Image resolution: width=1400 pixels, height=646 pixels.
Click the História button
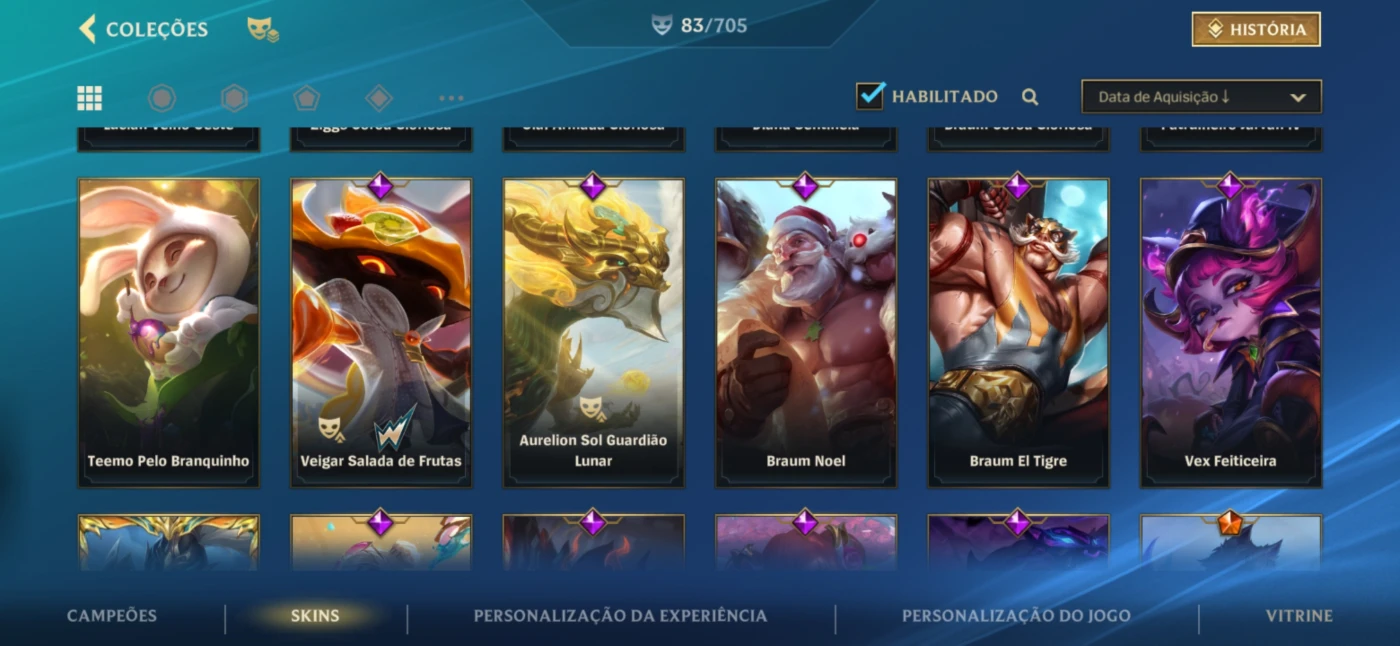tap(1256, 29)
